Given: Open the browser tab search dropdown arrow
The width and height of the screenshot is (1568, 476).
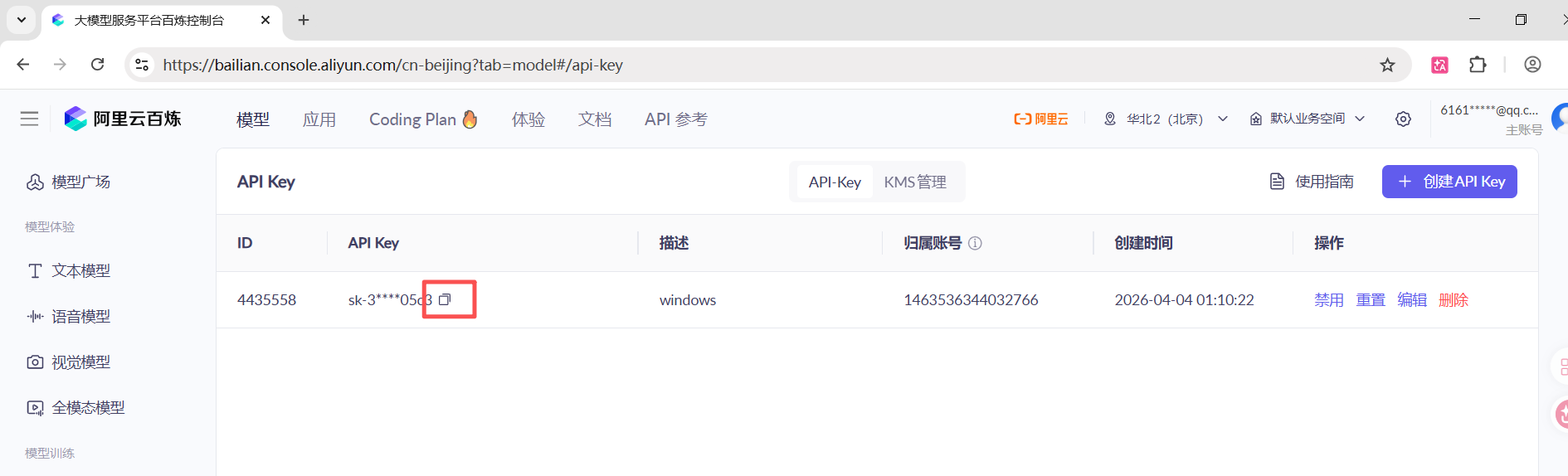Looking at the screenshot, I should click(22, 20).
